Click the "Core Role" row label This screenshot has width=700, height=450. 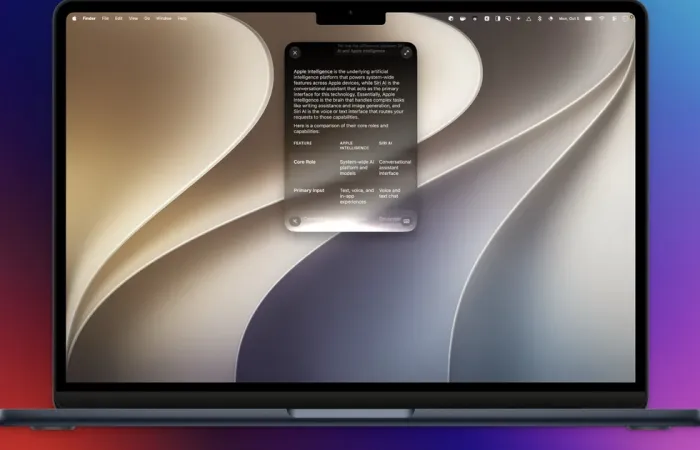tap(304, 162)
